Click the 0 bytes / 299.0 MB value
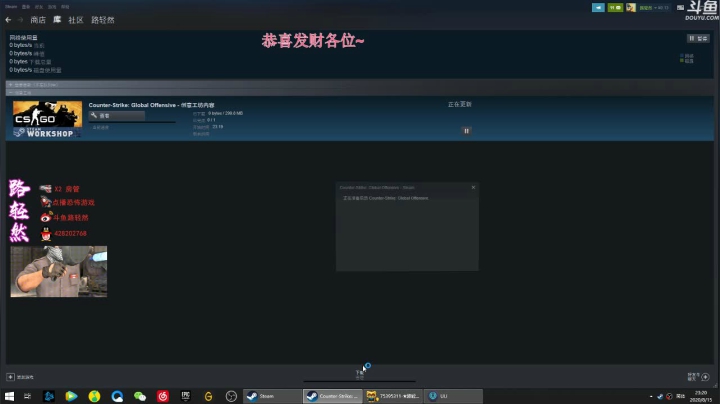720x404 pixels. pyautogui.click(x=225, y=113)
